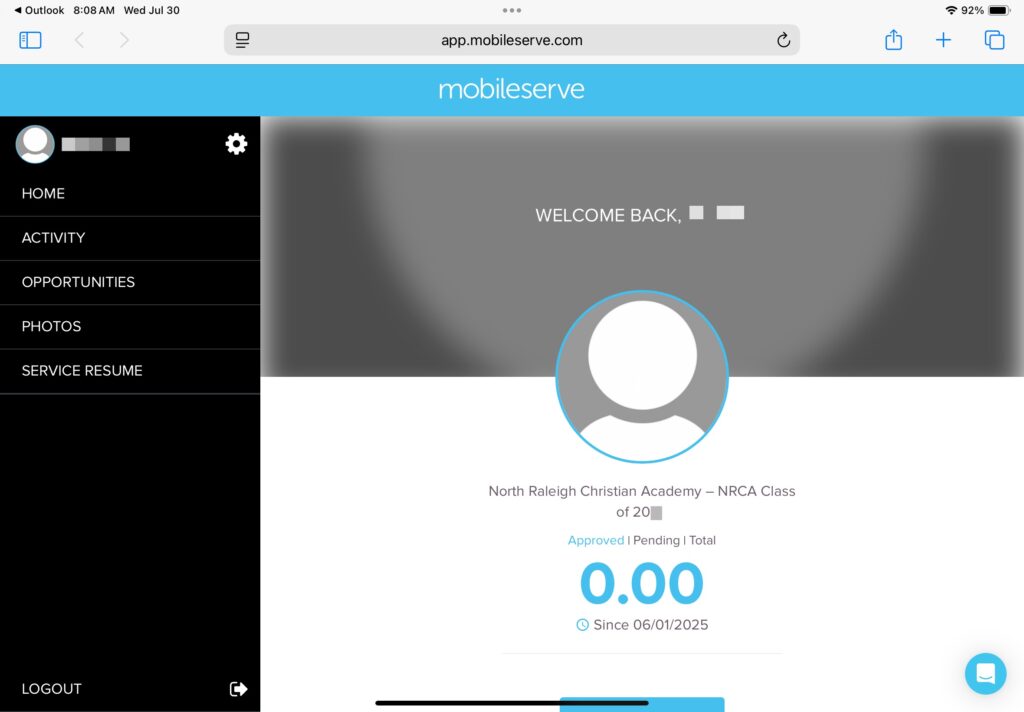1024x712 pixels.
Task: Reload the page with refresh icon
Action: tap(784, 40)
